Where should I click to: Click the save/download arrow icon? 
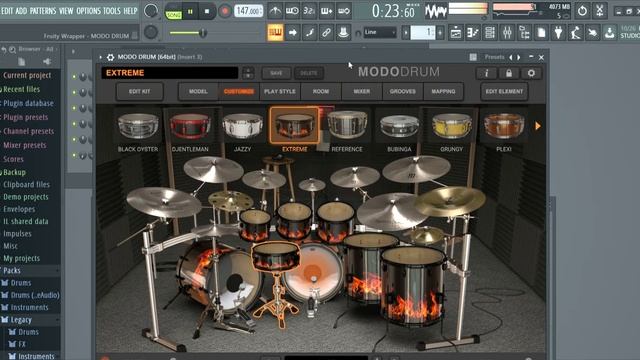pos(609,32)
